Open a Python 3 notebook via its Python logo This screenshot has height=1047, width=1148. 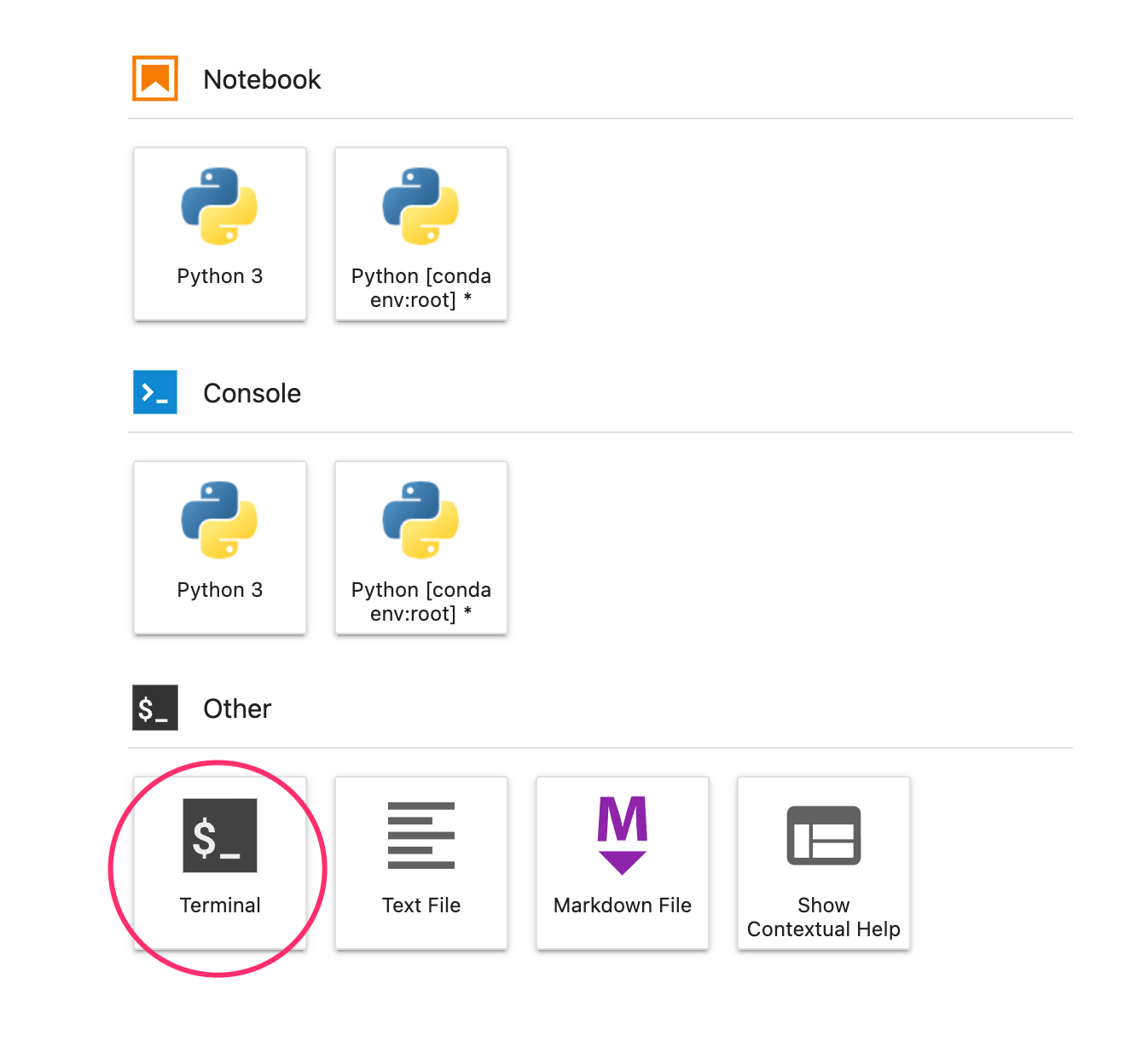point(219,206)
